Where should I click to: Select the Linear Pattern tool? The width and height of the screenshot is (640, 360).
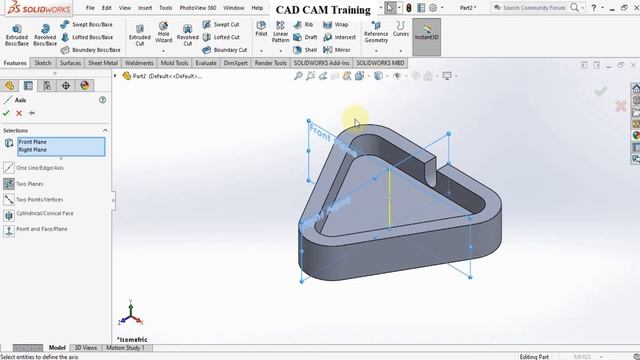(x=280, y=32)
